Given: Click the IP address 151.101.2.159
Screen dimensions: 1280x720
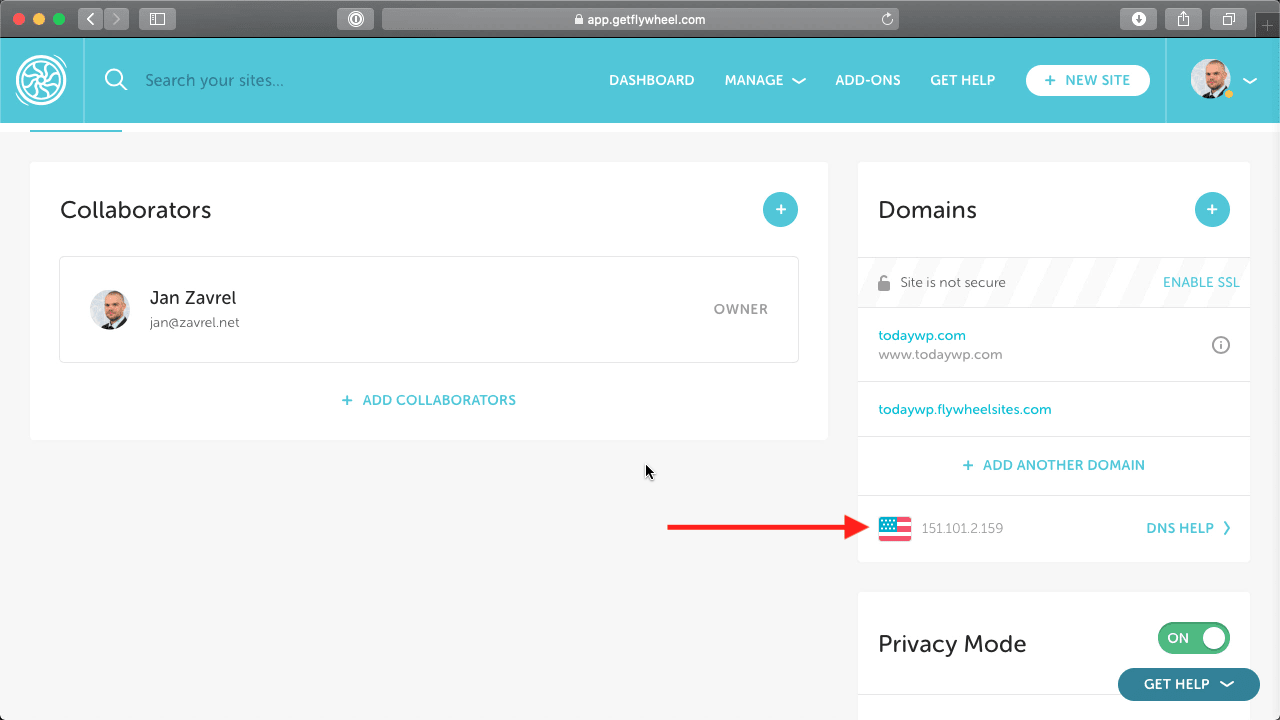Looking at the screenshot, I should 962,528.
